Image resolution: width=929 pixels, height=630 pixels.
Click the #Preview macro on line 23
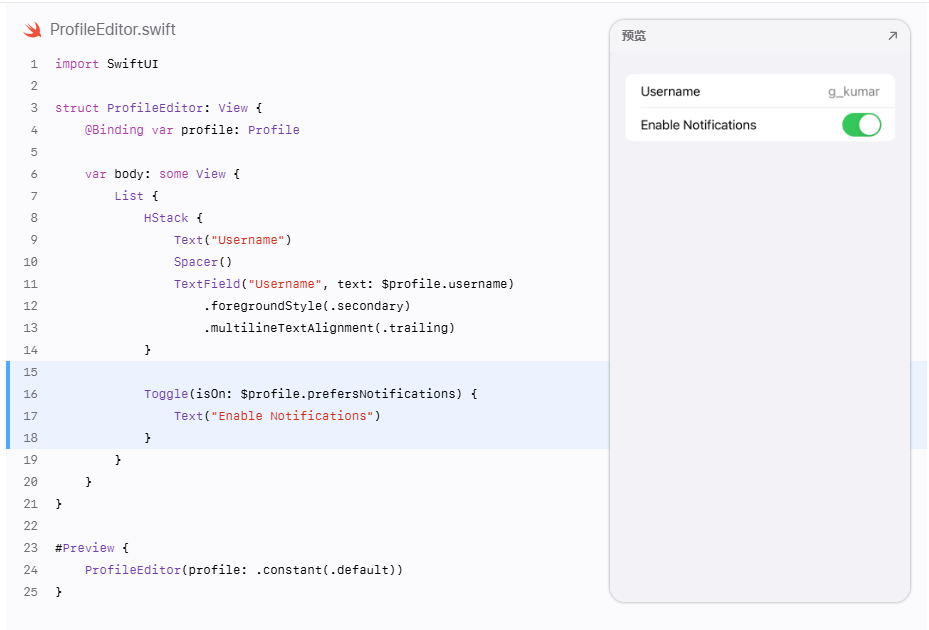[85, 548]
